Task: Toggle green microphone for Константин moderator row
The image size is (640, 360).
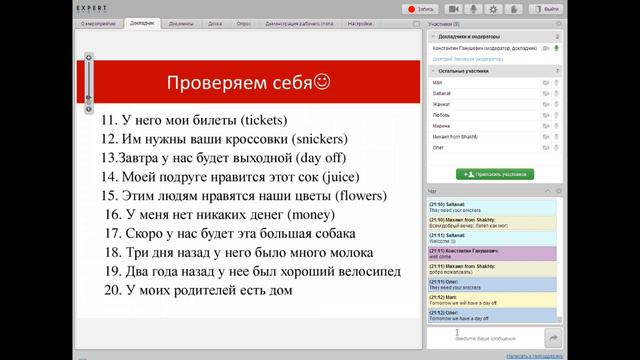Action: pos(556,48)
